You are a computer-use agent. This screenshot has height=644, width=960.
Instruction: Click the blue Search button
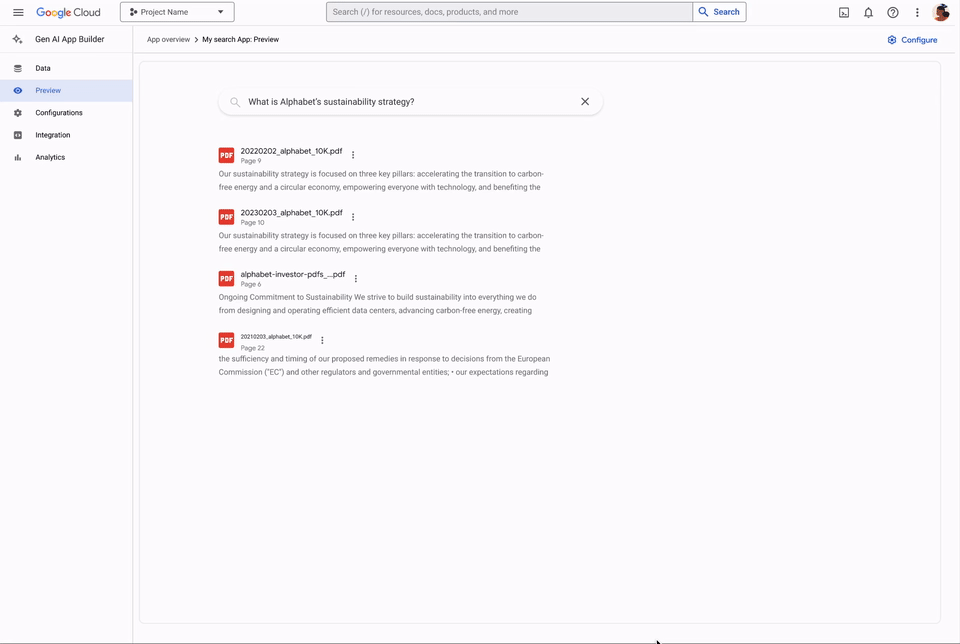[719, 12]
